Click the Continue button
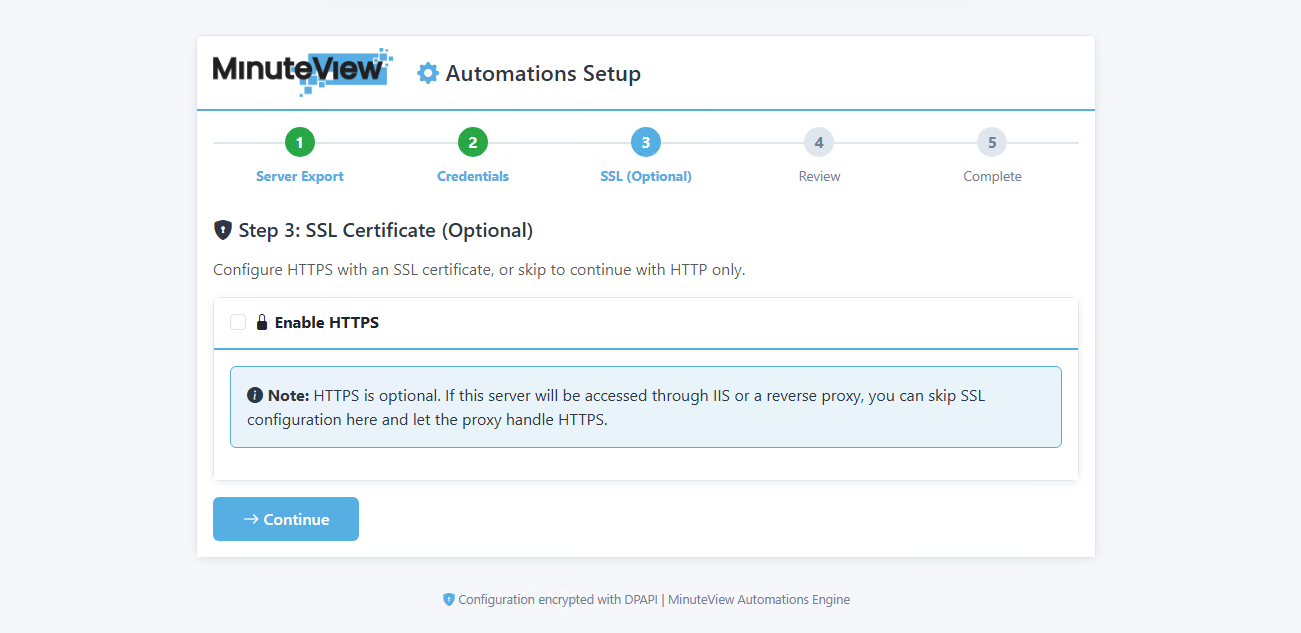This screenshot has height=633, width=1301. coord(285,519)
